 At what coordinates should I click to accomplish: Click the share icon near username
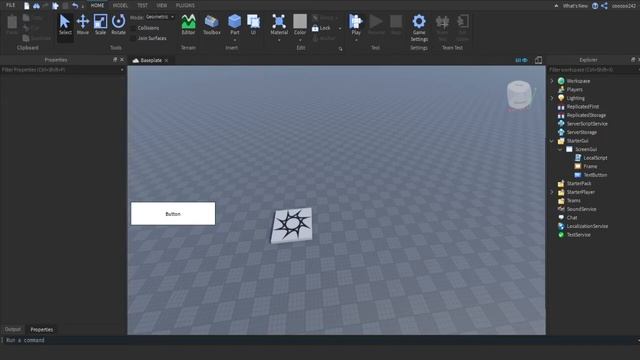(x=604, y=6)
